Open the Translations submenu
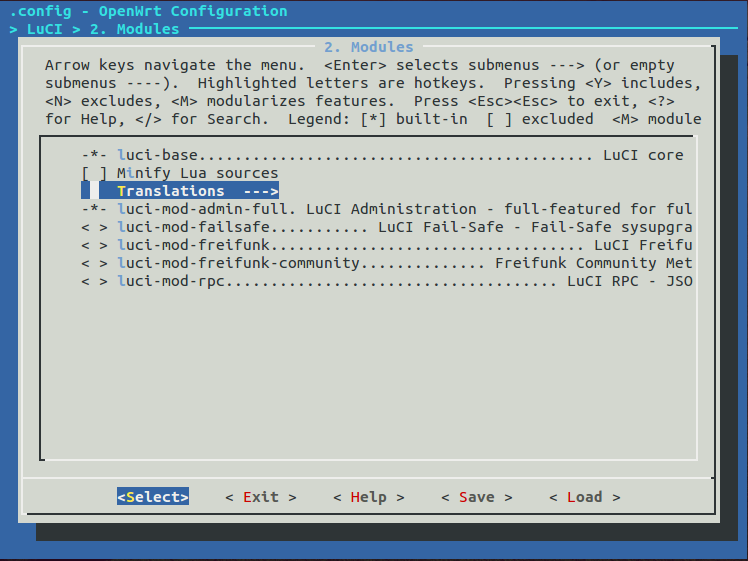This screenshot has height=561, width=748. 180,191
